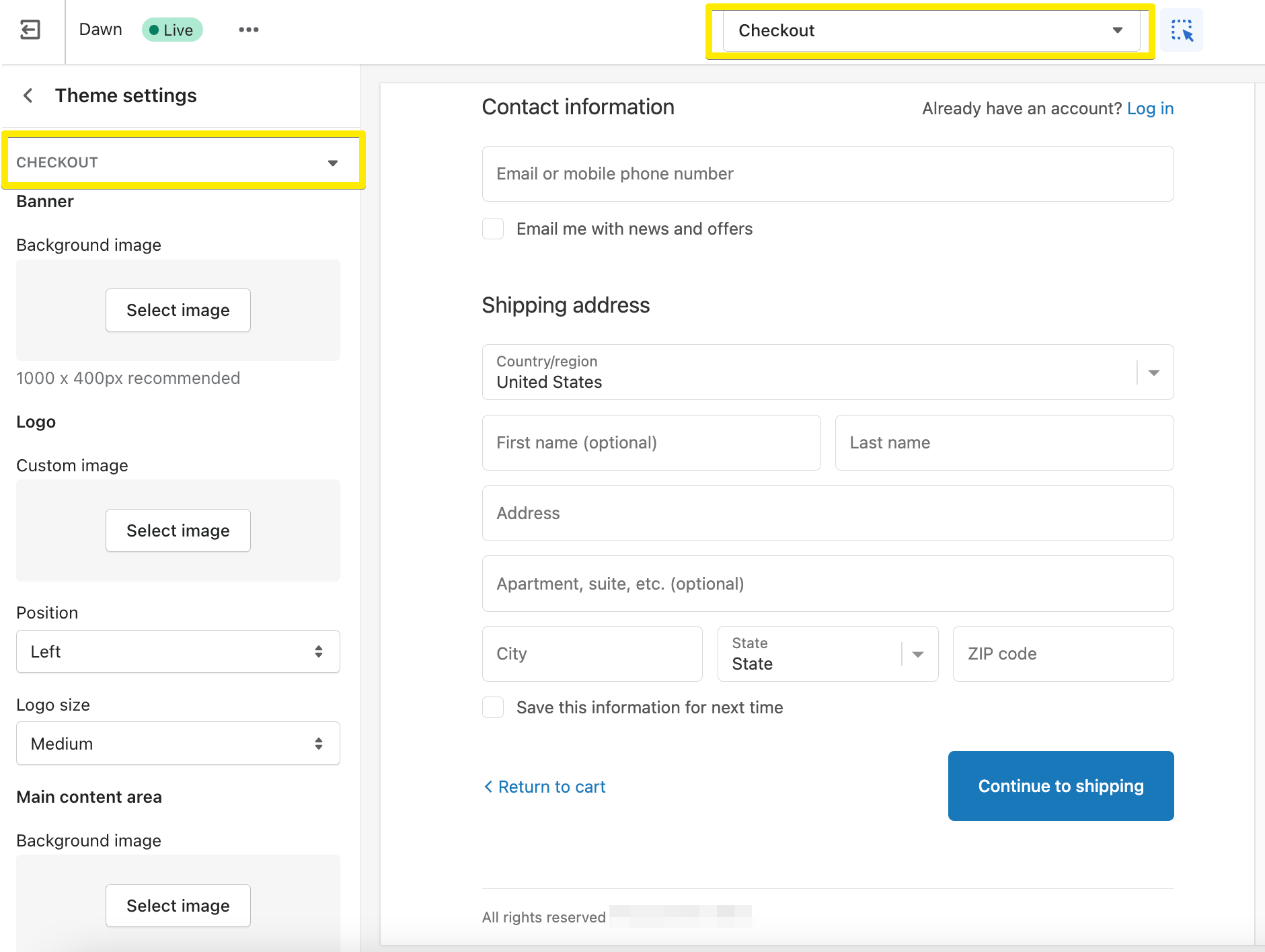Open the more actions ellipsis menu
Viewport: 1265px width, 952px height.
(248, 30)
